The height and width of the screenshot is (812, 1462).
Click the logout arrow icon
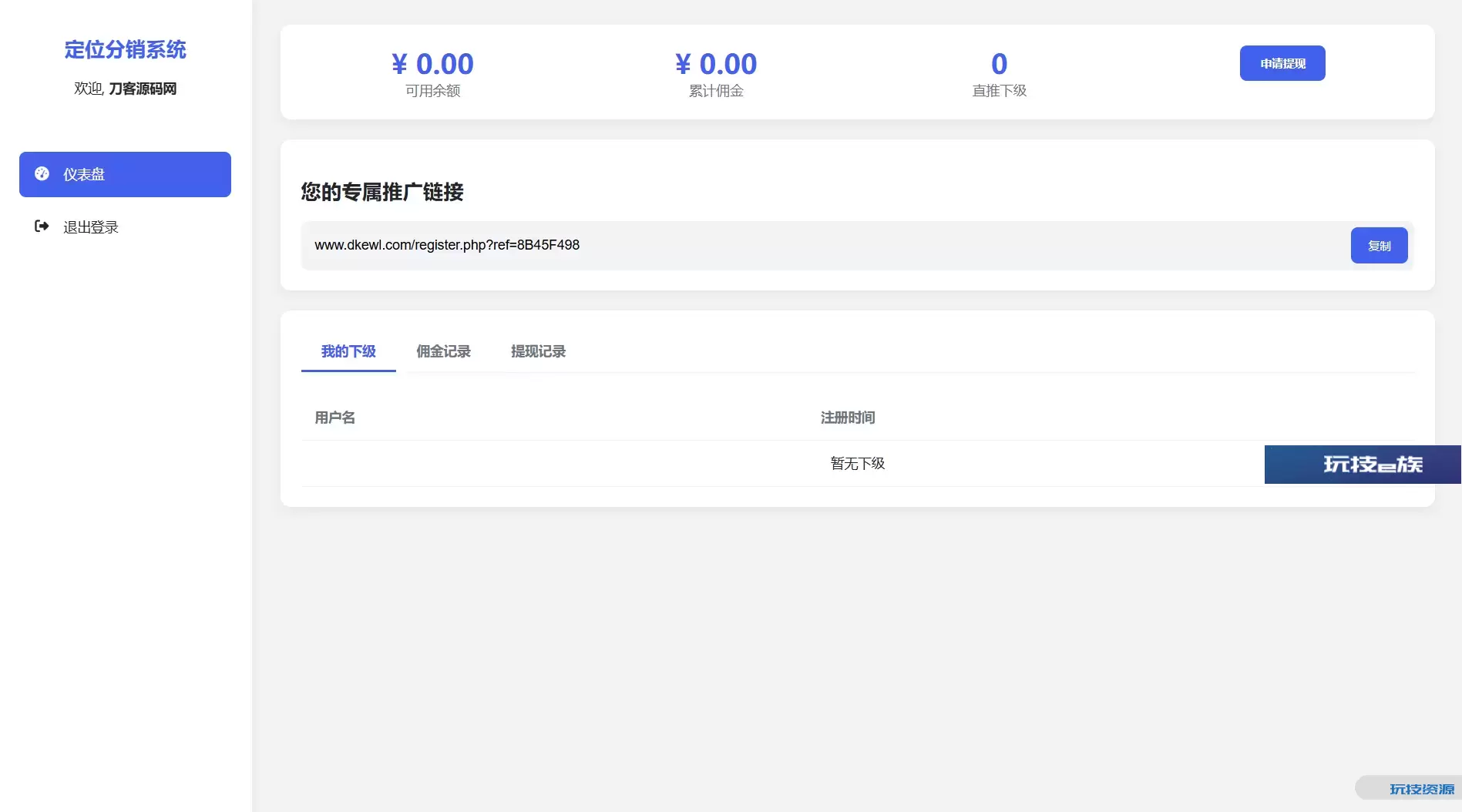42,226
